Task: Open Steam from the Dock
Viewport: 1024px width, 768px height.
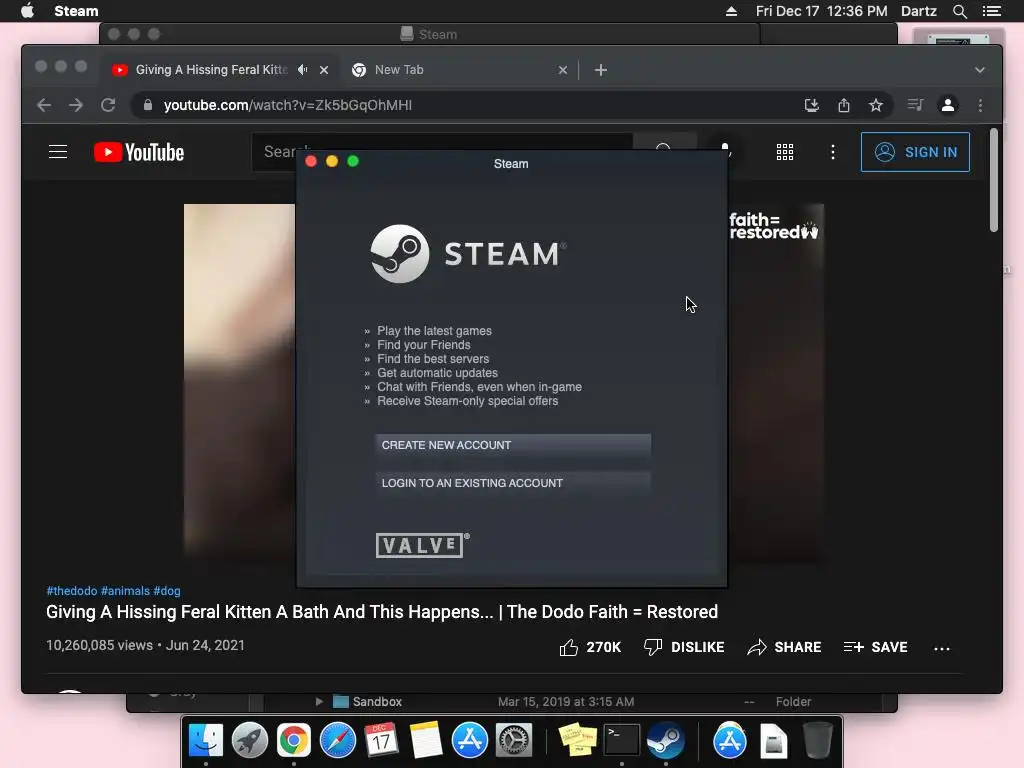Action: click(x=665, y=740)
